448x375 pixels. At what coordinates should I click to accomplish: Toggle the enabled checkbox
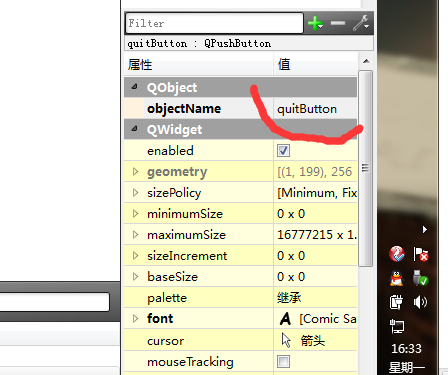click(283, 151)
